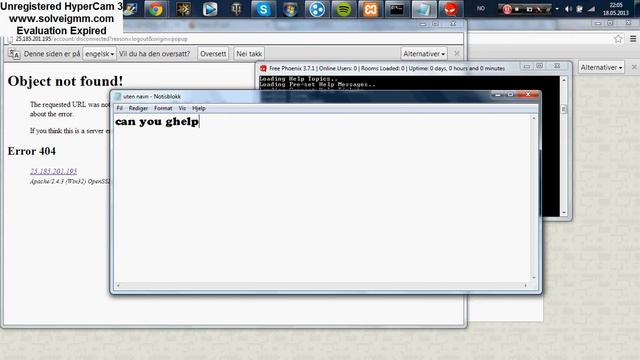Open the XAMPP control panel taskbar icon
Screen dimensions: 640x360
coord(370,9)
